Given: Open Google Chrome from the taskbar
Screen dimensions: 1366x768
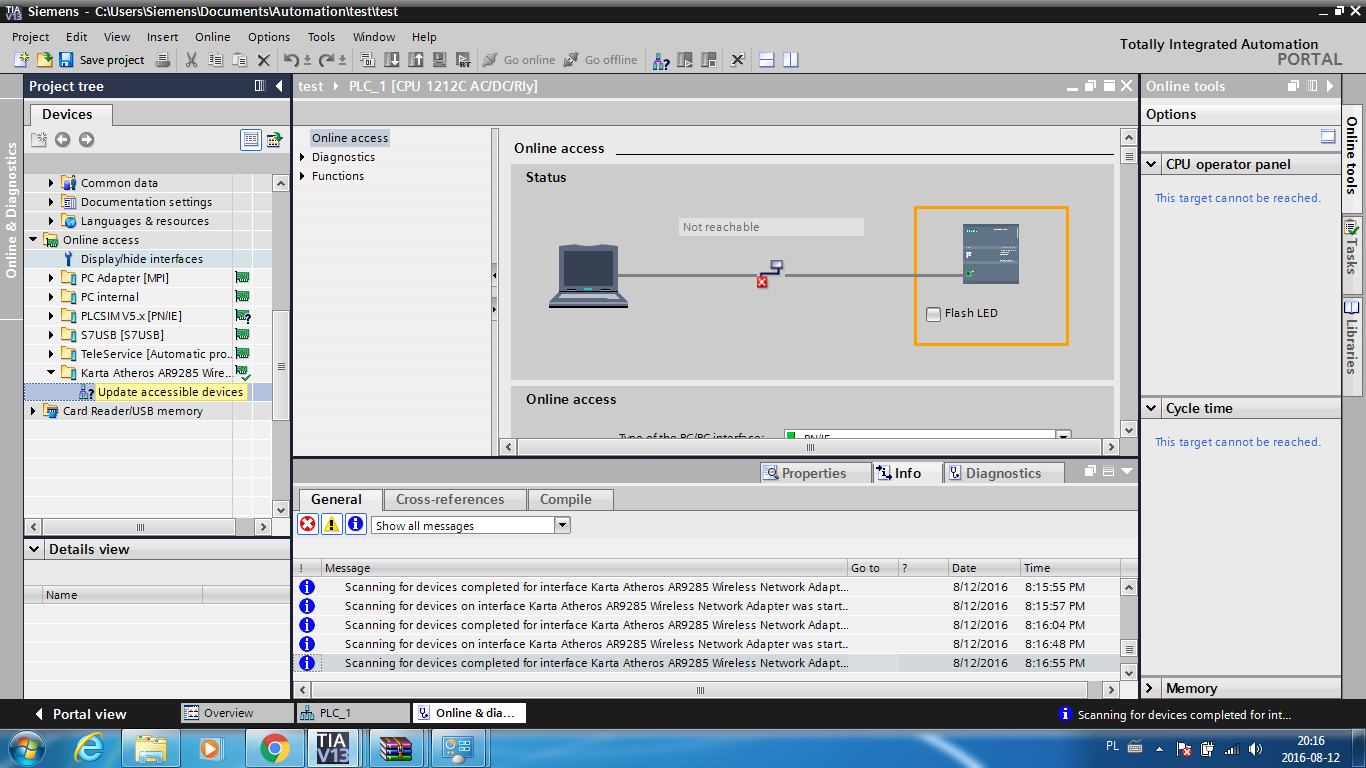Looking at the screenshot, I should [274, 747].
